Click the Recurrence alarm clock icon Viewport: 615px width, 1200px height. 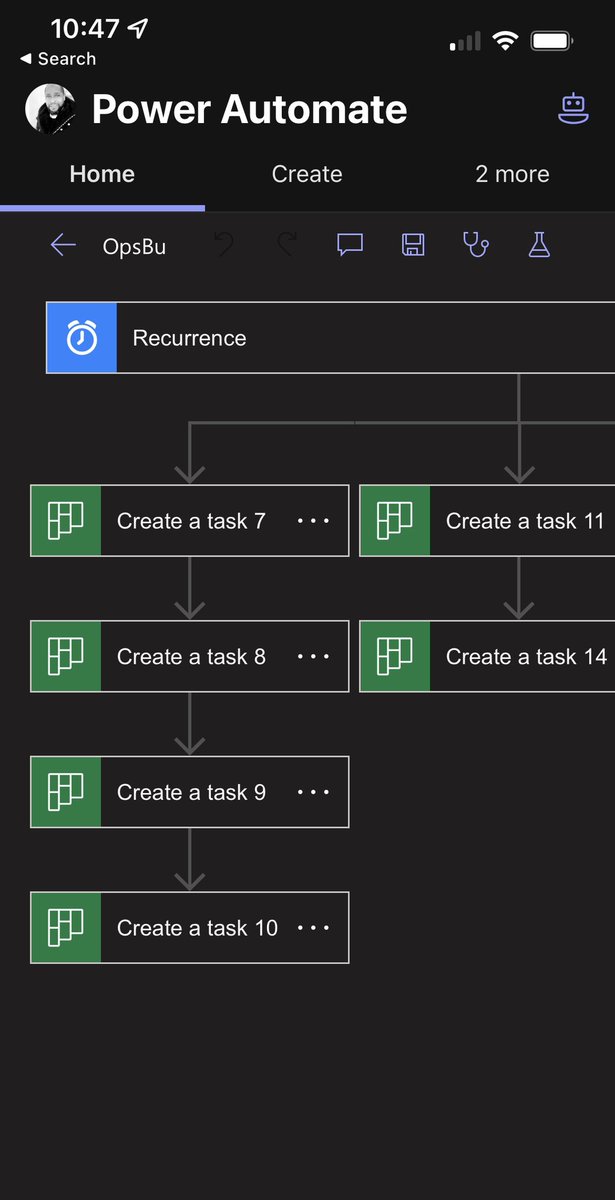[x=82, y=338]
